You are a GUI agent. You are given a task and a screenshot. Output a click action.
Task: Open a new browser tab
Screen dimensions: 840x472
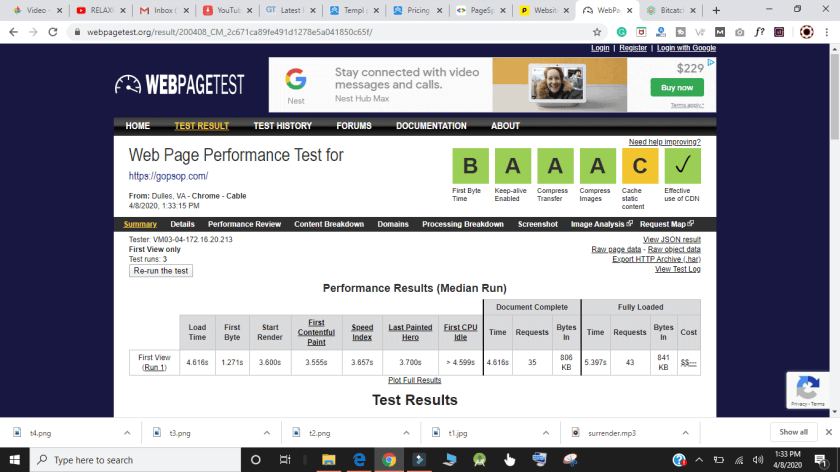click(x=716, y=10)
